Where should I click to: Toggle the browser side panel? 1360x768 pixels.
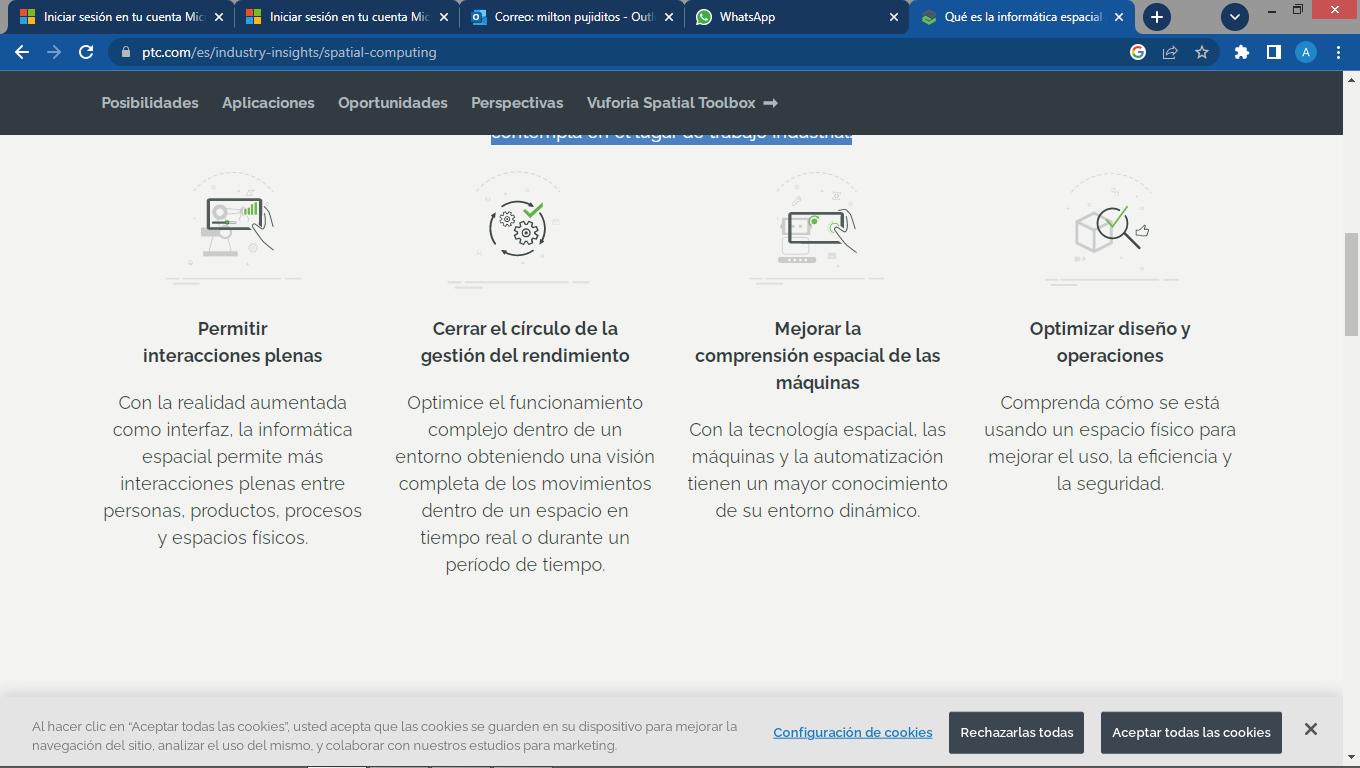coord(1274,52)
